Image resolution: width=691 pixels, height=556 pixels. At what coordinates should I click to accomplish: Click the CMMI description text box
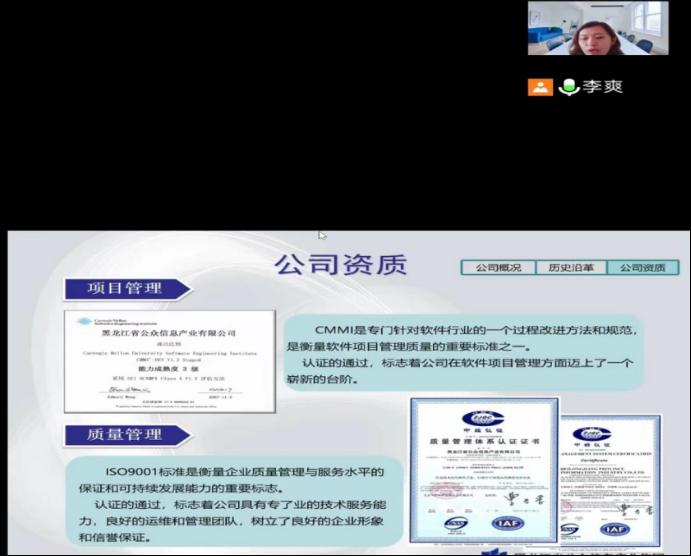pos(462,354)
